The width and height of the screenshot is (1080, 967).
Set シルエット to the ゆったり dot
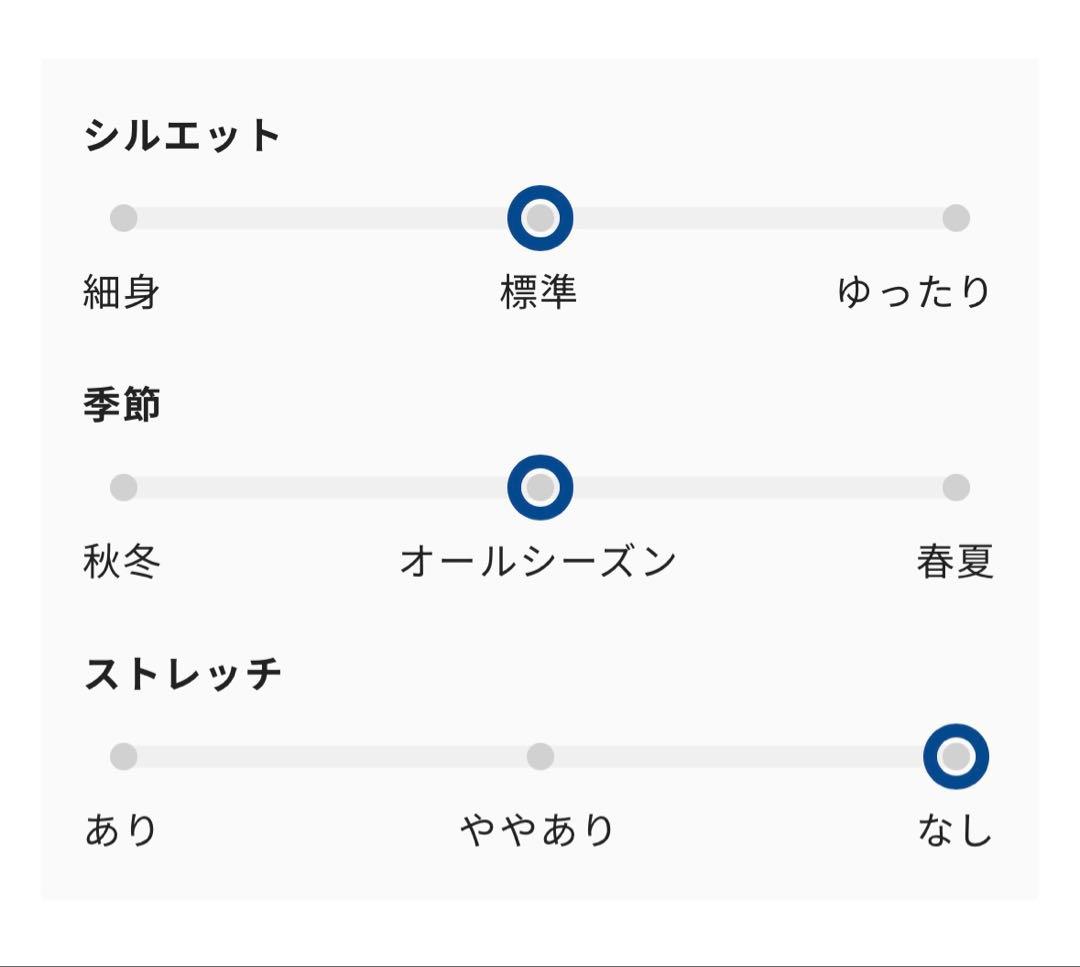[x=956, y=218]
